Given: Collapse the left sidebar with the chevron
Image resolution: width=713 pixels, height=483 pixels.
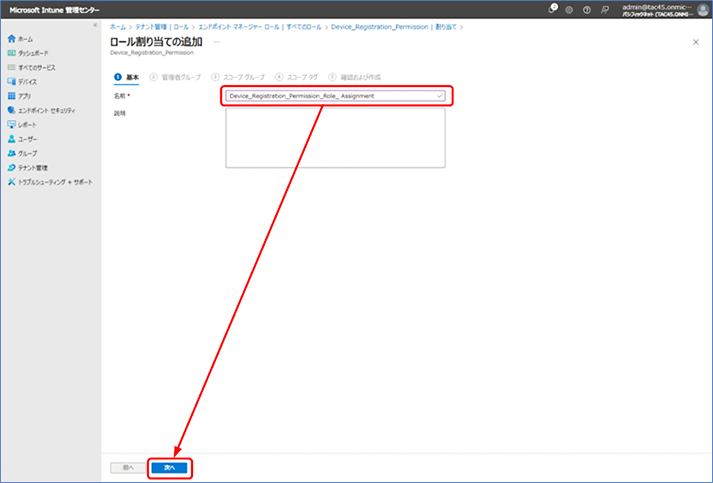Looking at the screenshot, I should pos(95,25).
